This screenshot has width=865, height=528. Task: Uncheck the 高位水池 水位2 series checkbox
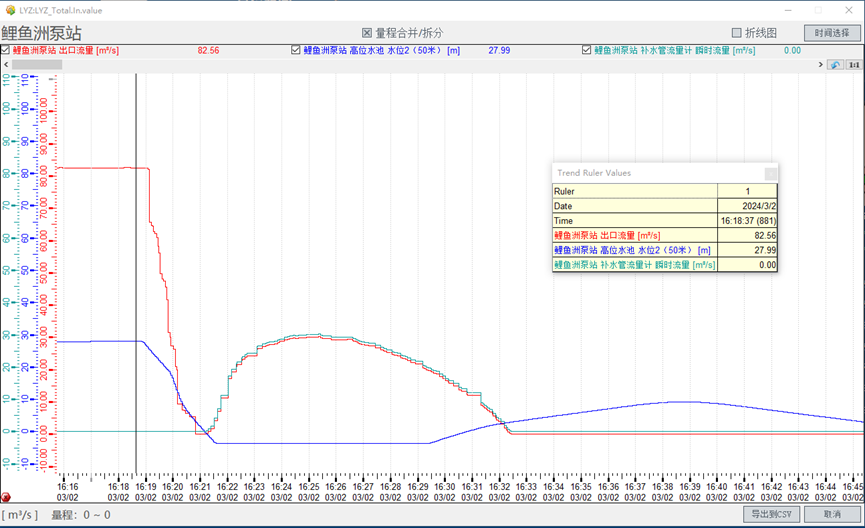coord(296,50)
